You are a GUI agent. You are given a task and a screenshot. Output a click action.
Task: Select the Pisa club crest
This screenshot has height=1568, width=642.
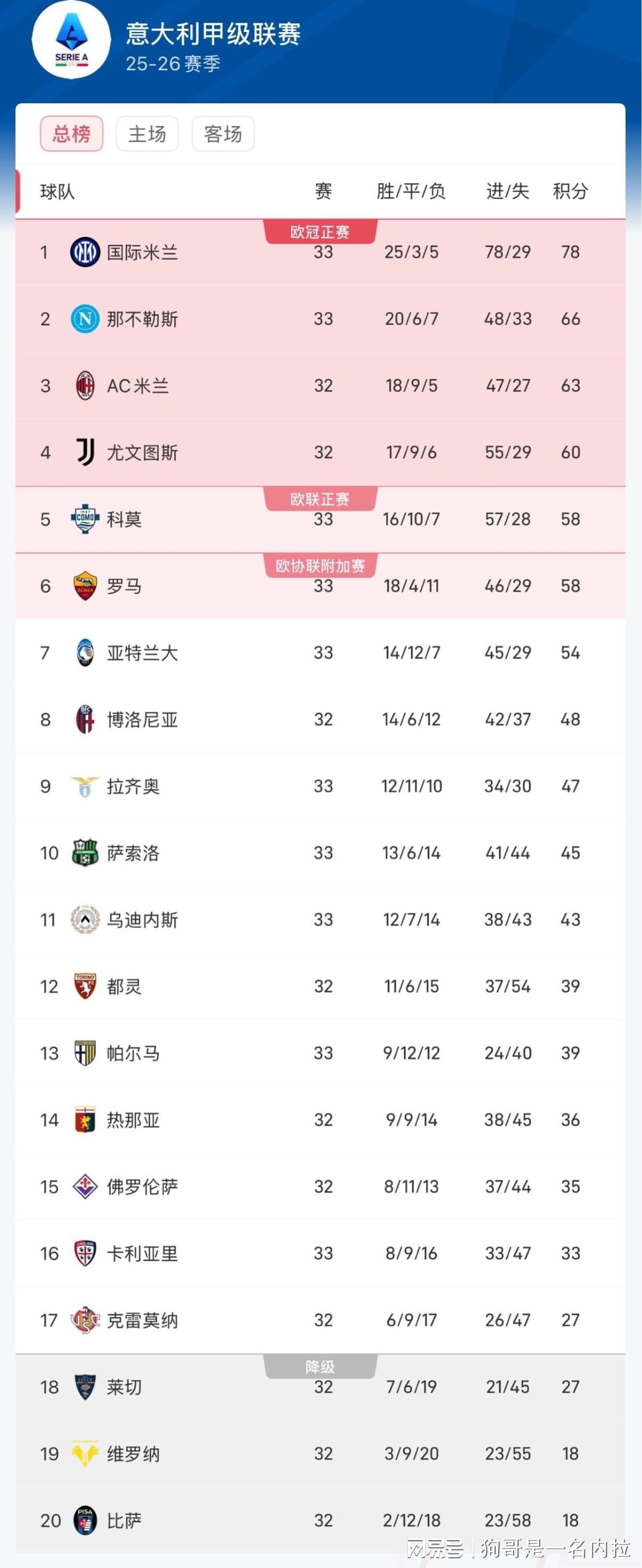pyautogui.click(x=84, y=1519)
